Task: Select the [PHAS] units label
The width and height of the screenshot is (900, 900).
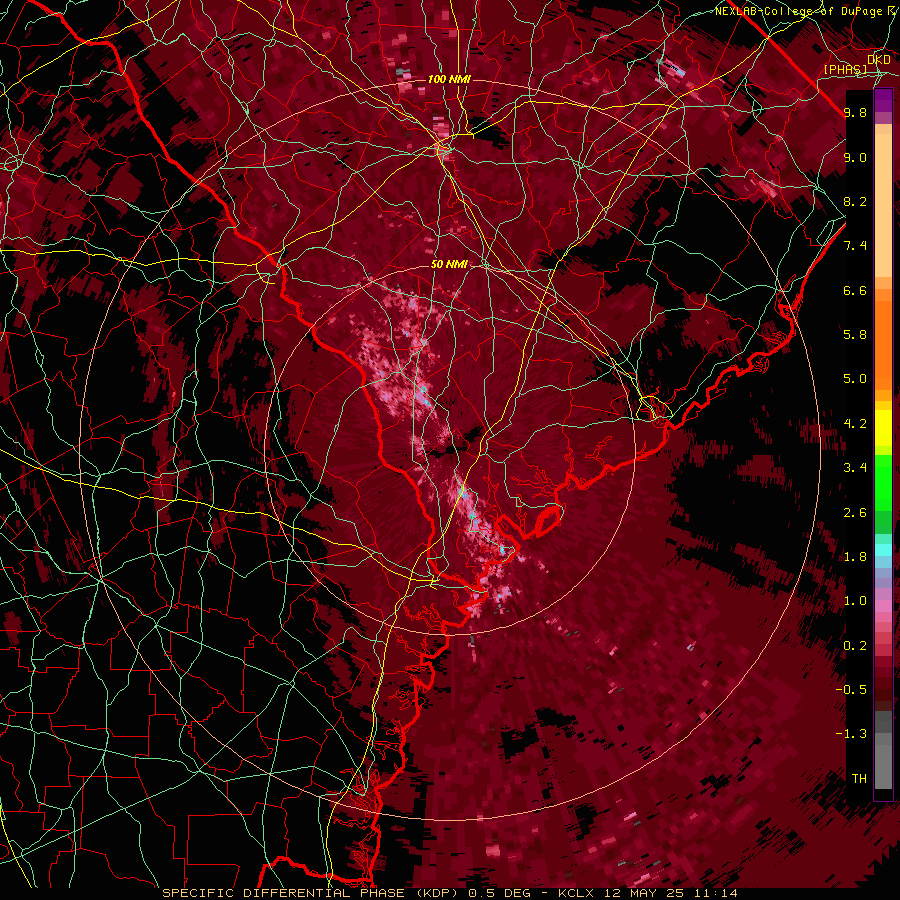Action: [845, 69]
